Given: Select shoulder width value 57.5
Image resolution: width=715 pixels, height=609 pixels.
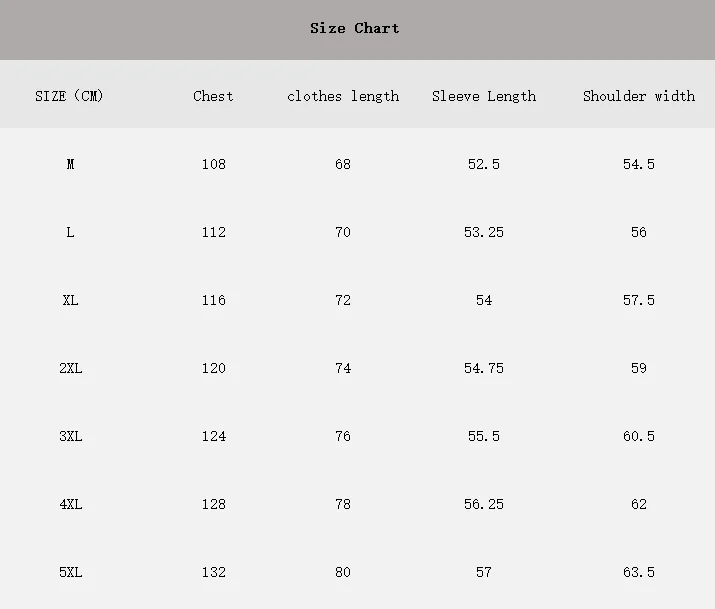Looking at the screenshot, I should click(x=639, y=300).
